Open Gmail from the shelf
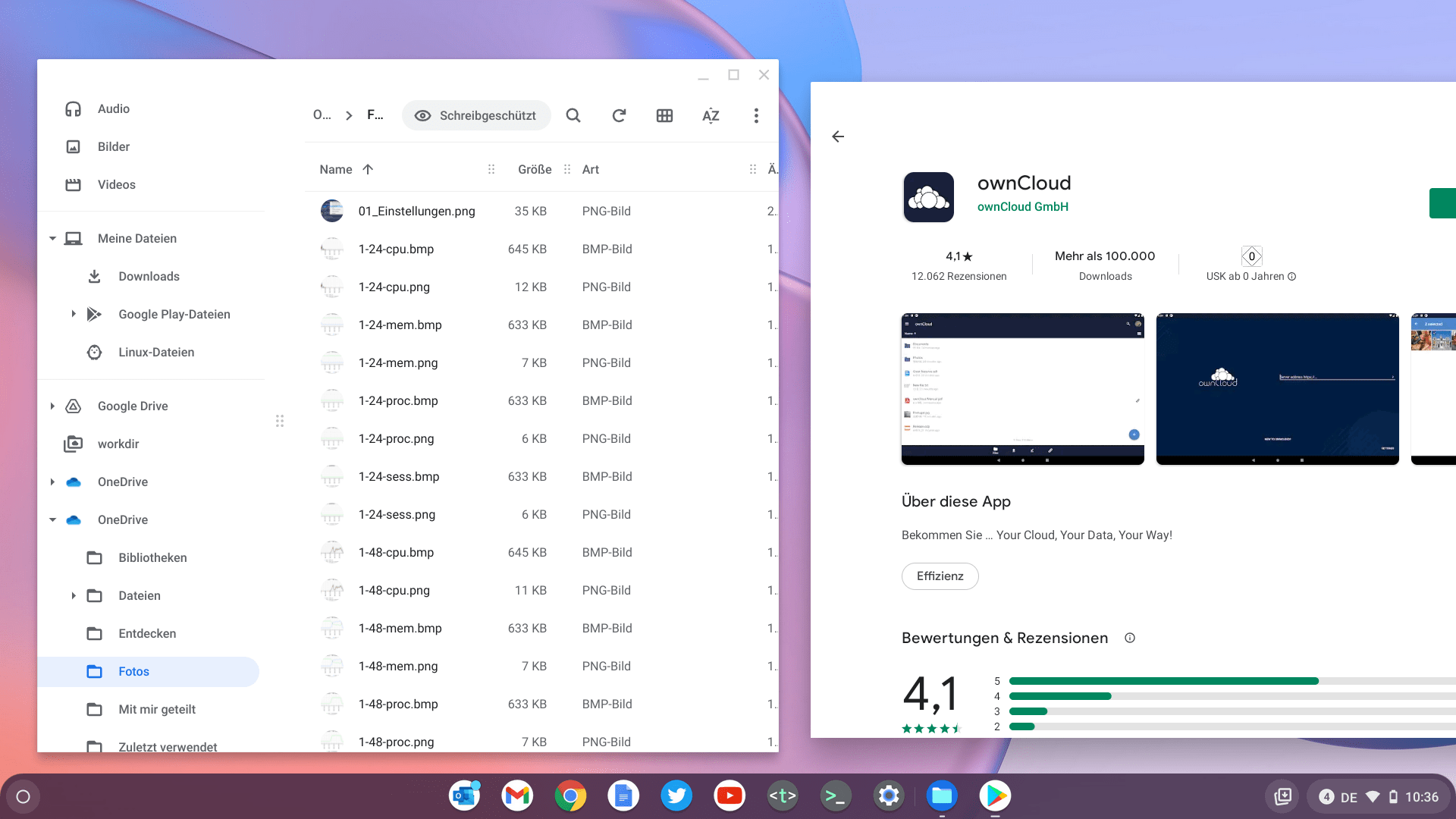The image size is (1456, 819). (517, 795)
